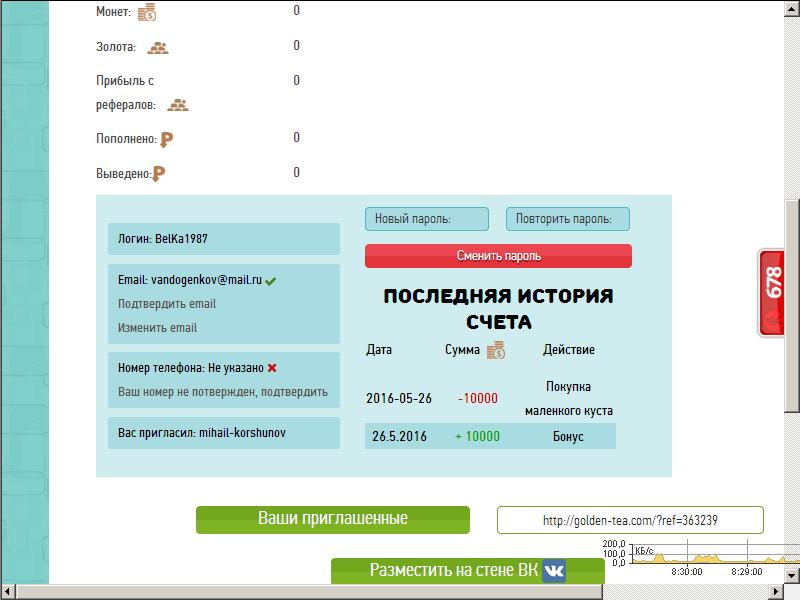The image size is (800, 600).
Task: Click the Email: vandogenkov@mail.ru text
Action: coord(190,280)
